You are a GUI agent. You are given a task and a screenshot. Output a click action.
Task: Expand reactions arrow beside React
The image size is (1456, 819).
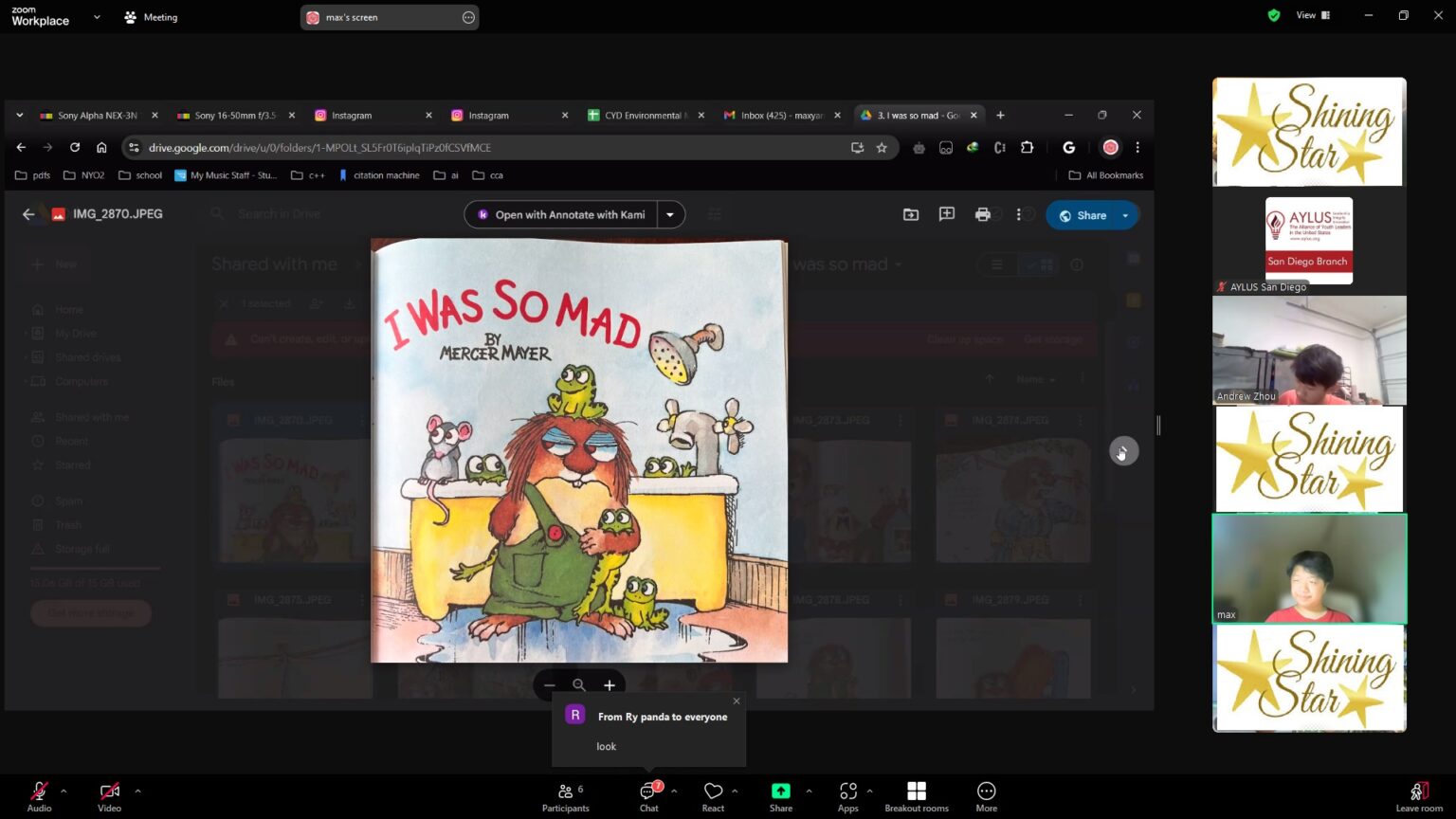[735, 791]
